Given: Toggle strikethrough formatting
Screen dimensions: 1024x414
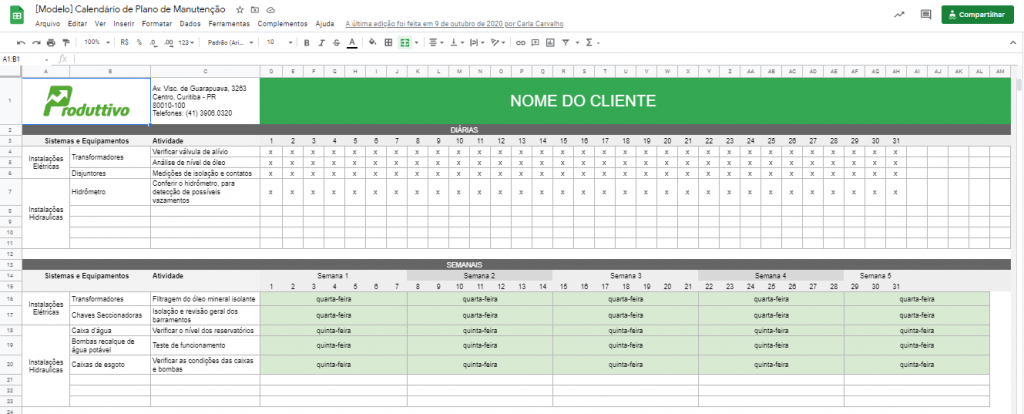Looking at the screenshot, I should click(336, 42).
